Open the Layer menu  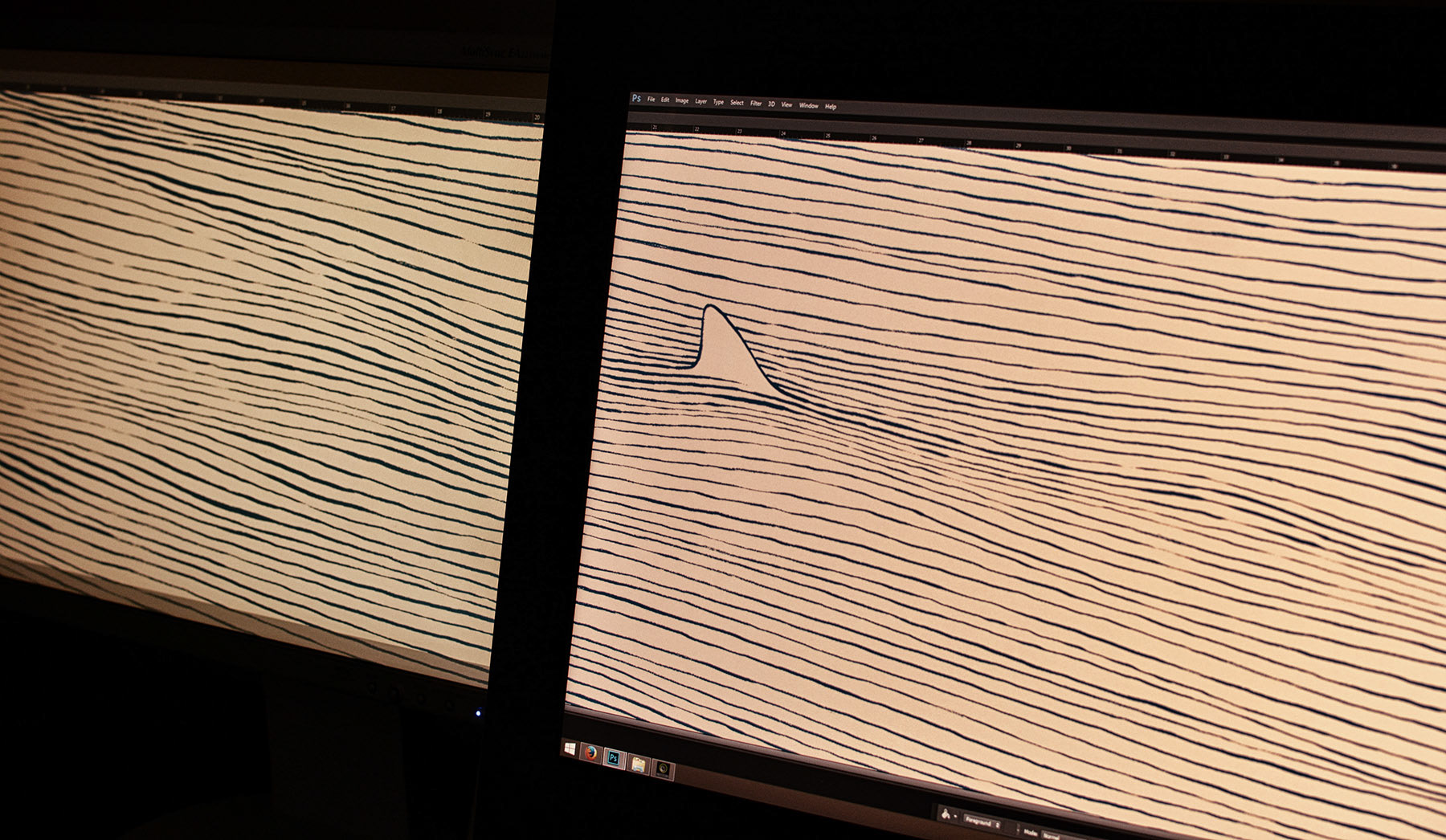(701, 102)
